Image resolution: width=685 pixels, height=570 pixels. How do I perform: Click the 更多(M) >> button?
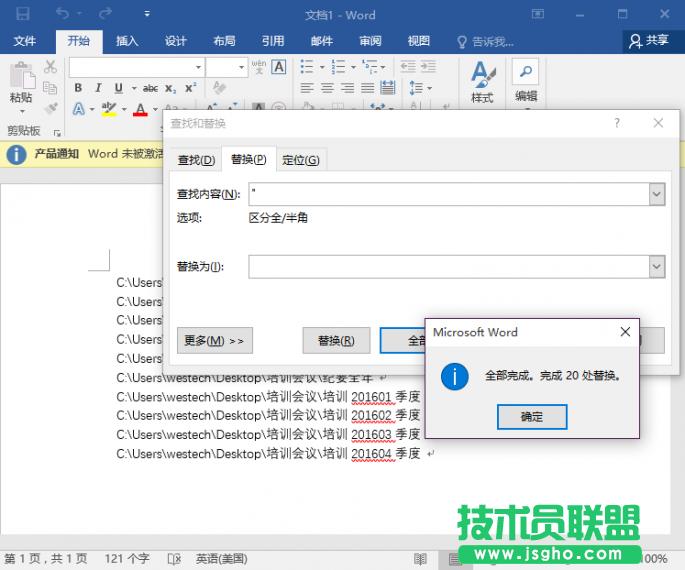[214, 341]
